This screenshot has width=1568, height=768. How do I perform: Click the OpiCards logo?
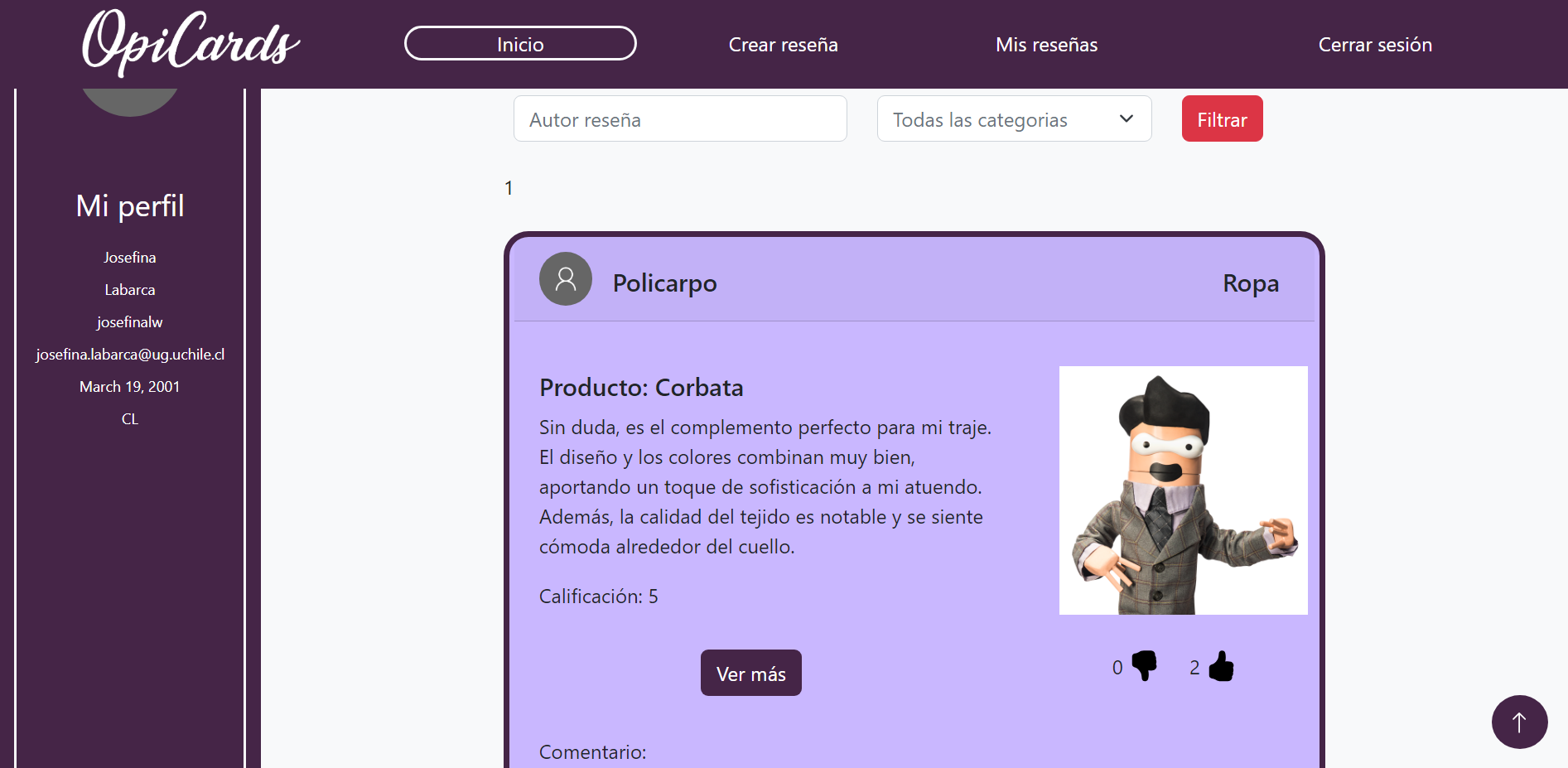click(191, 43)
